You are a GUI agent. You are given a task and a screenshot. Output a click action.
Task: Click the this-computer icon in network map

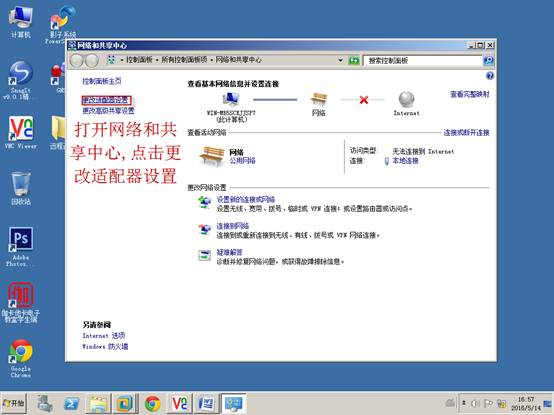click(x=231, y=99)
